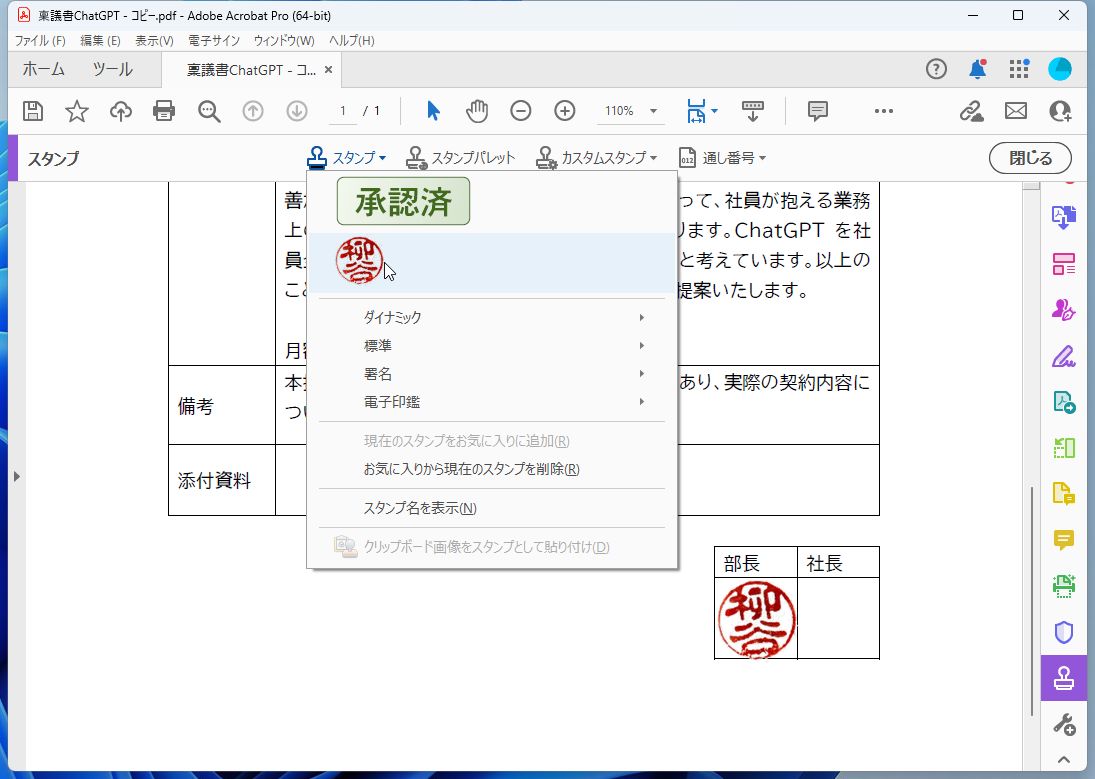The height and width of the screenshot is (779, 1095).
Task: Select the highlighted Stamp tool in right sidebar
Action: coord(1063,677)
